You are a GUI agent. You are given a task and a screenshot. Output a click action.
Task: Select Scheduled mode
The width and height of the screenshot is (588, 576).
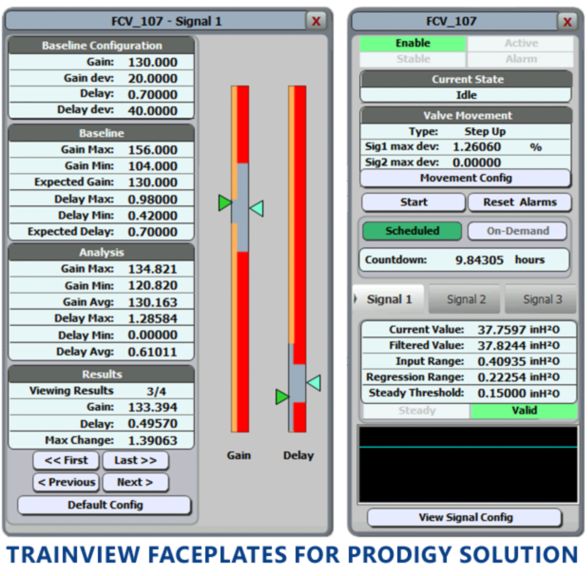click(412, 231)
